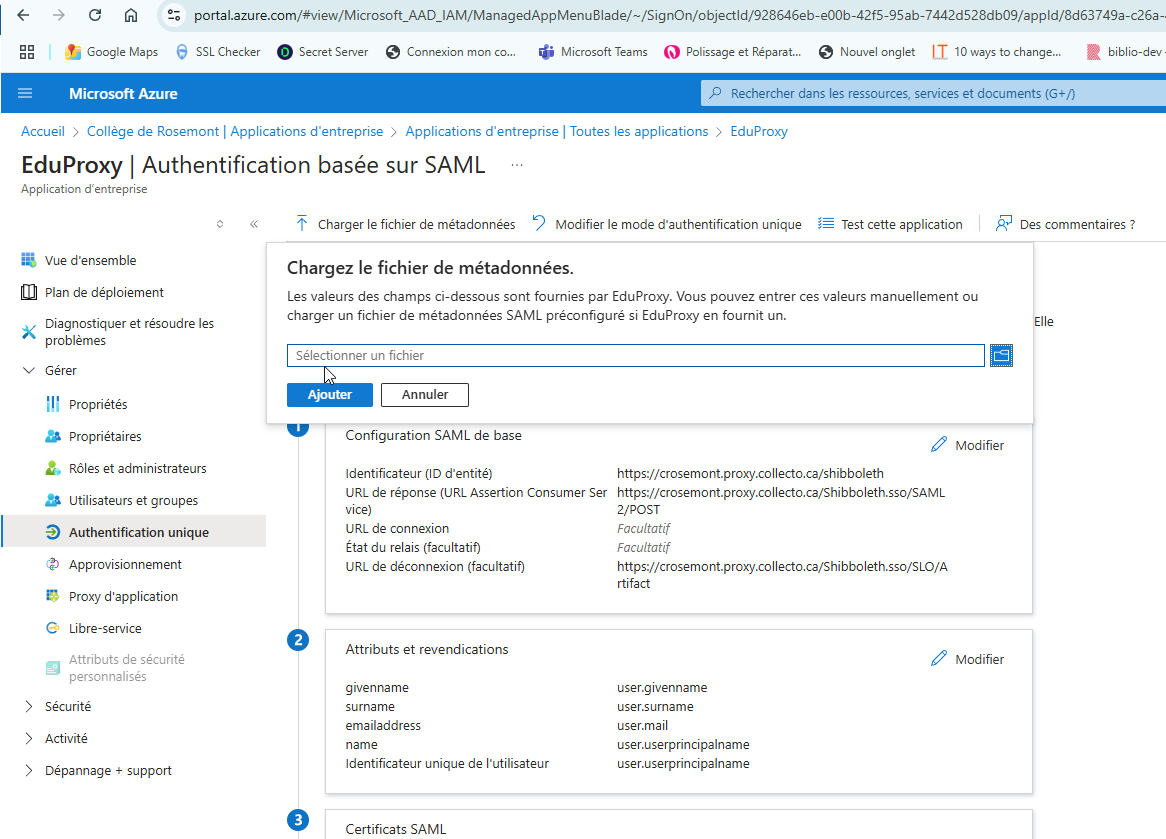This screenshot has height=839, width=1166.
Task: Click the Charger le fichier de métadonnées upload icon
Action: [302, 224]
